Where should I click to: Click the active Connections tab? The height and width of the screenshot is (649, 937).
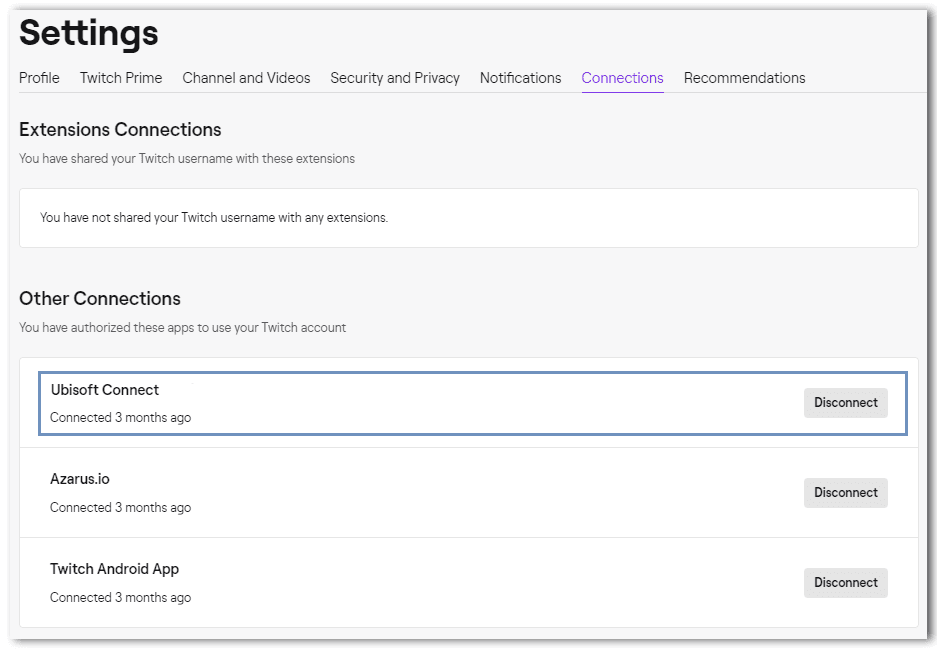coord(622,78)
